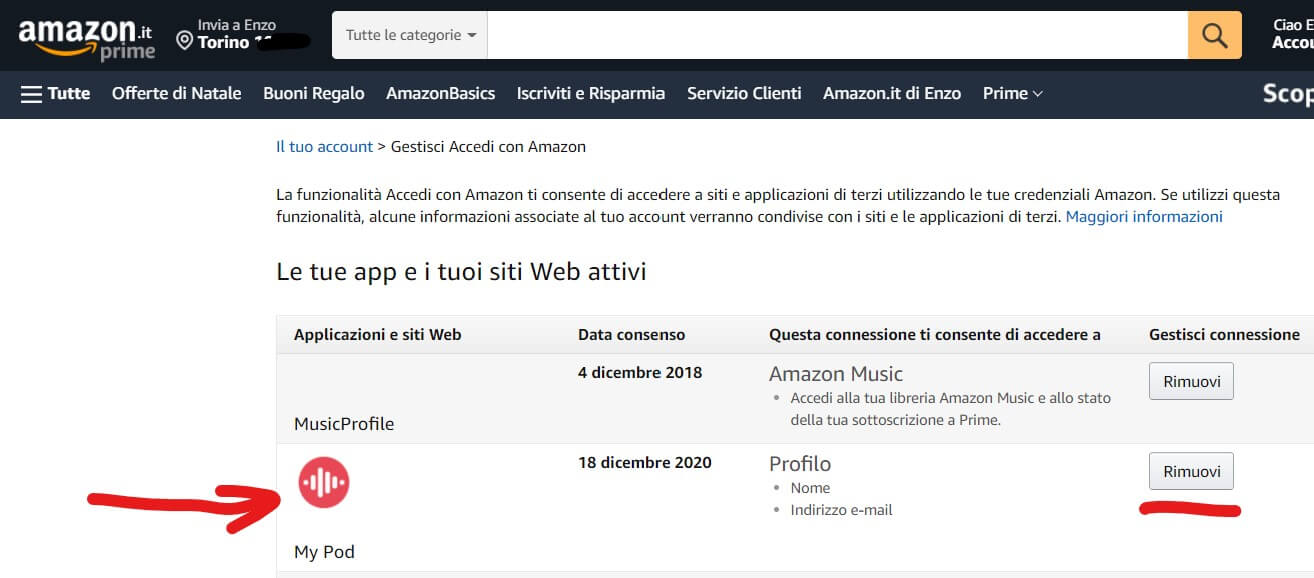Open Servizio Clienti
The image size is (1314, 578).
pyautogui.click(x=744, y=93)
